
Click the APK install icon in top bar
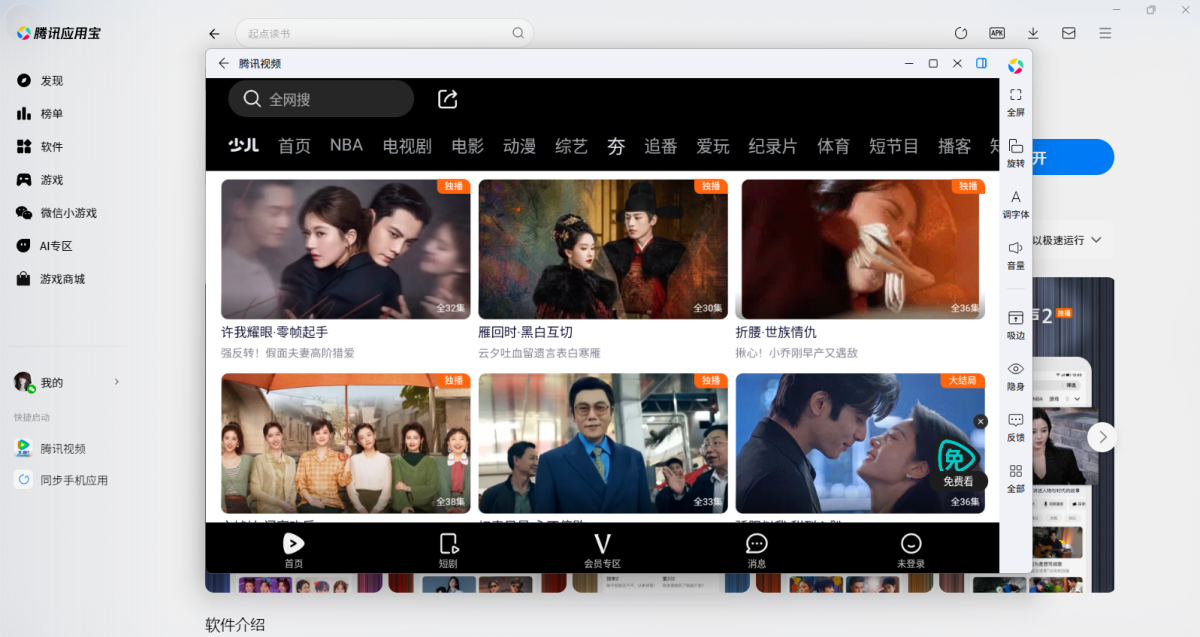997,33
